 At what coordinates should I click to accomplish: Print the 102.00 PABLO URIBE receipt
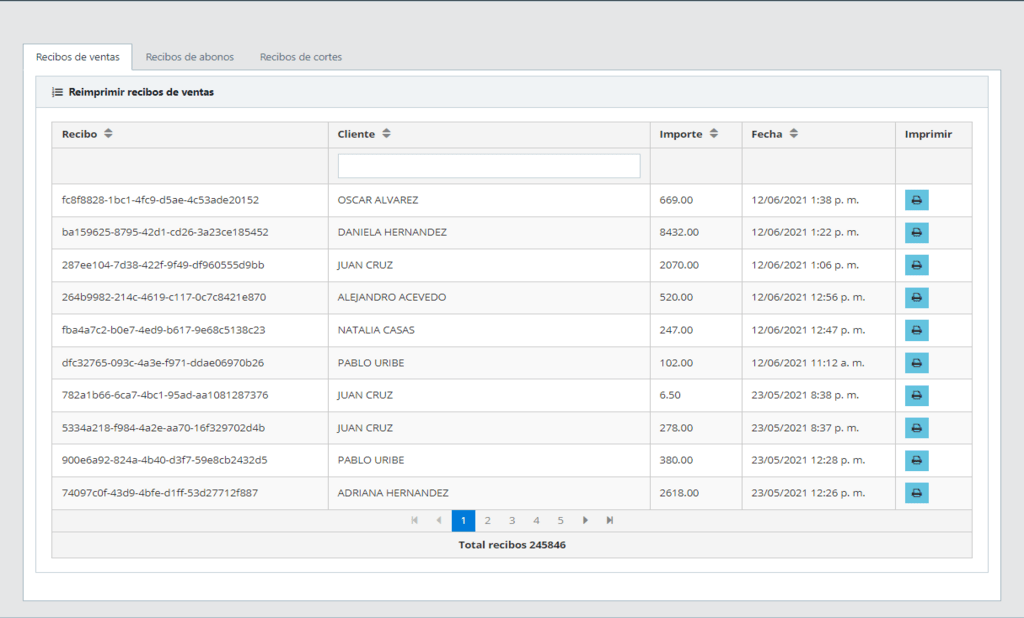tap(917, 363)
